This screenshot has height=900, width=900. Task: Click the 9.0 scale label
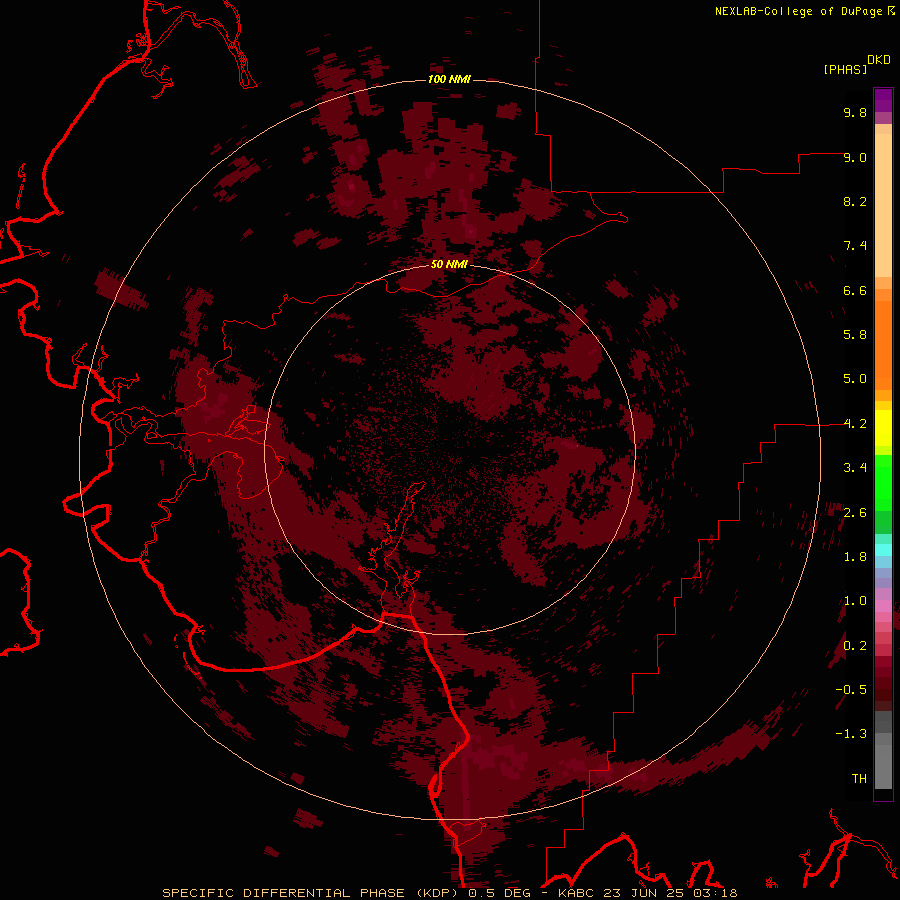coord(855,157)
